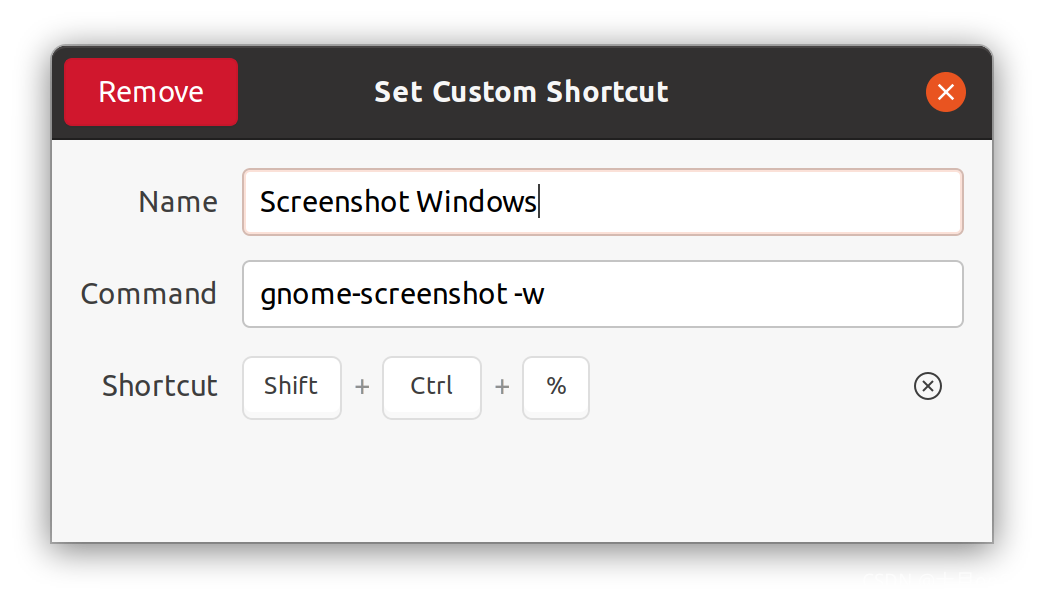Close the Set Custom Shortcut dialog
The height and width of the screenshot is (600, 1044).
(x=945, y=93)
